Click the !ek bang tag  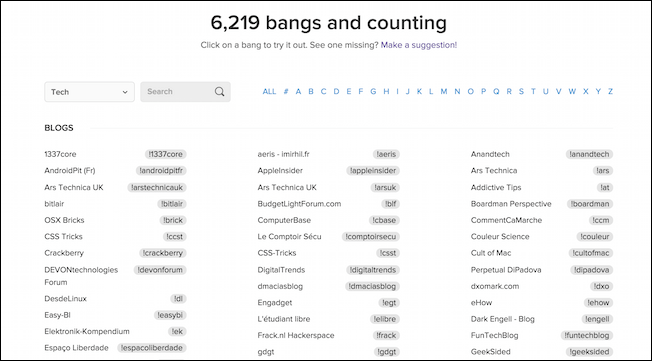178,331
